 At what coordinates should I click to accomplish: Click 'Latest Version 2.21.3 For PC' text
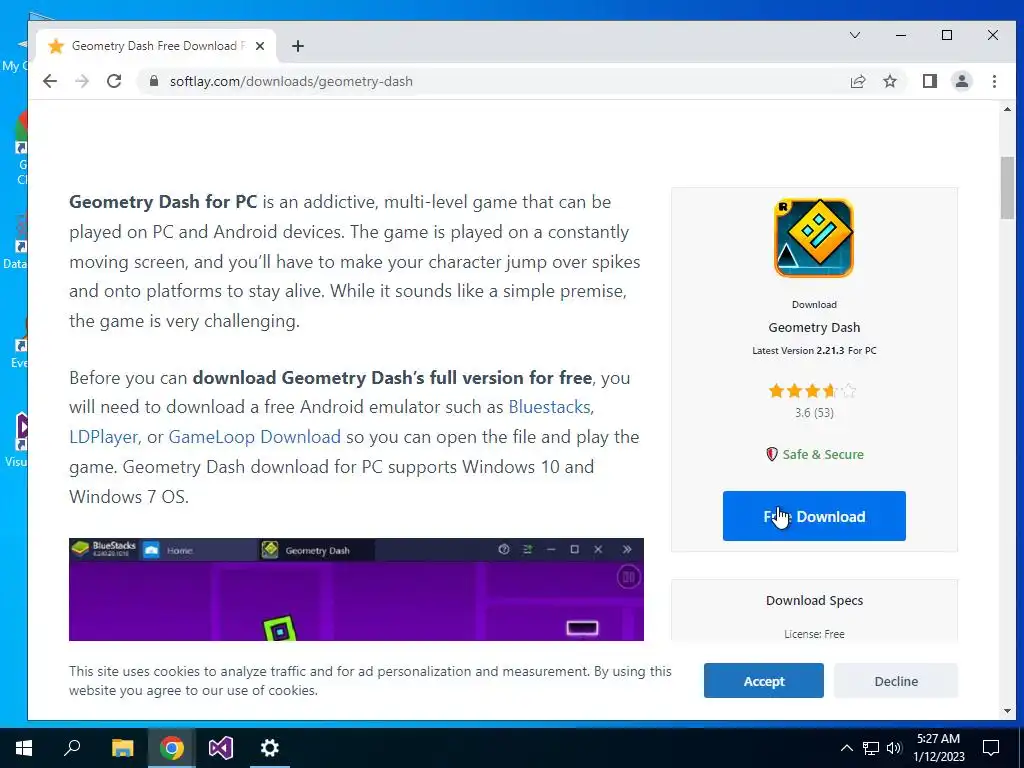(x=814, y=351)
